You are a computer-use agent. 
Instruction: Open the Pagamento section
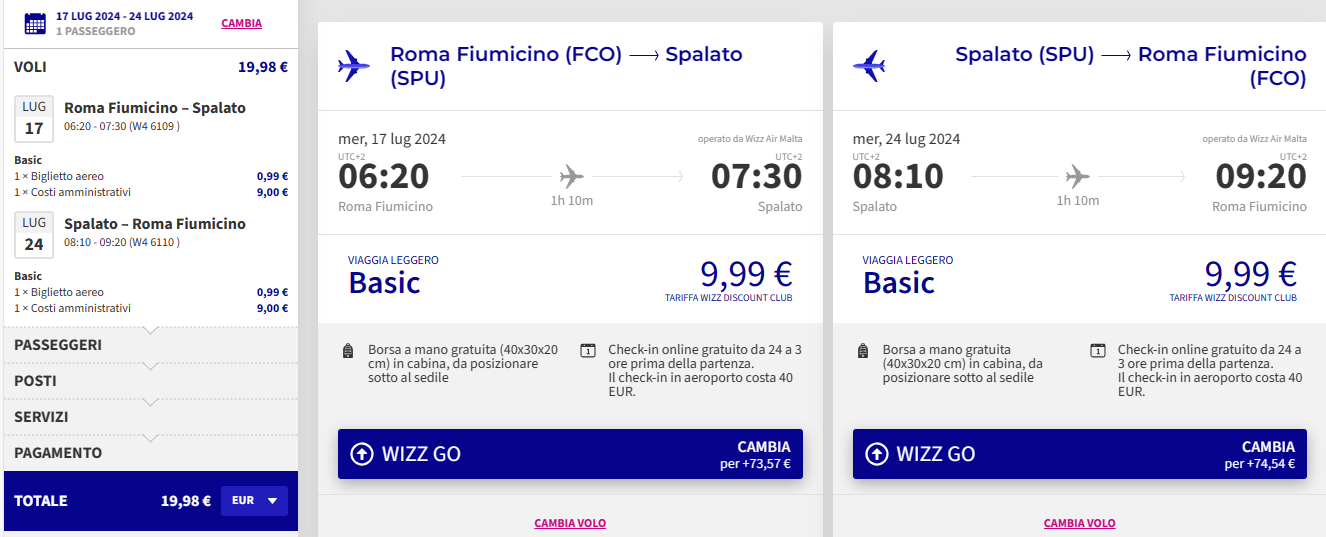click(x=150, y=453)
